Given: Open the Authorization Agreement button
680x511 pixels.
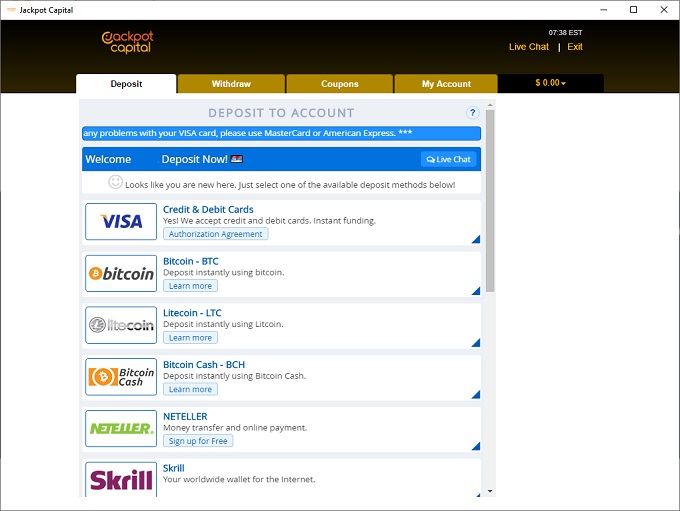Looking at the screenshot, I should tap(216, 234).
